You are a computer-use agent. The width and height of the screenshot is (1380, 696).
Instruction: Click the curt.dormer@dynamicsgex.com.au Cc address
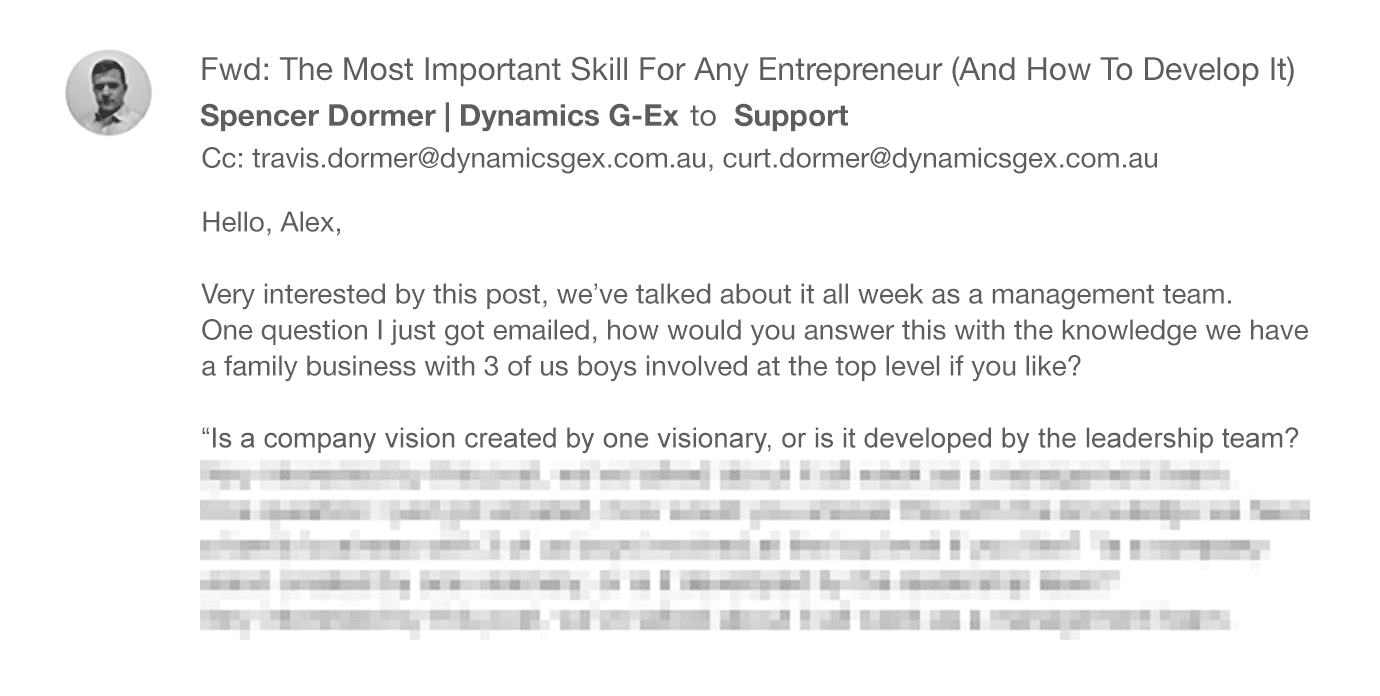(940, 158)
